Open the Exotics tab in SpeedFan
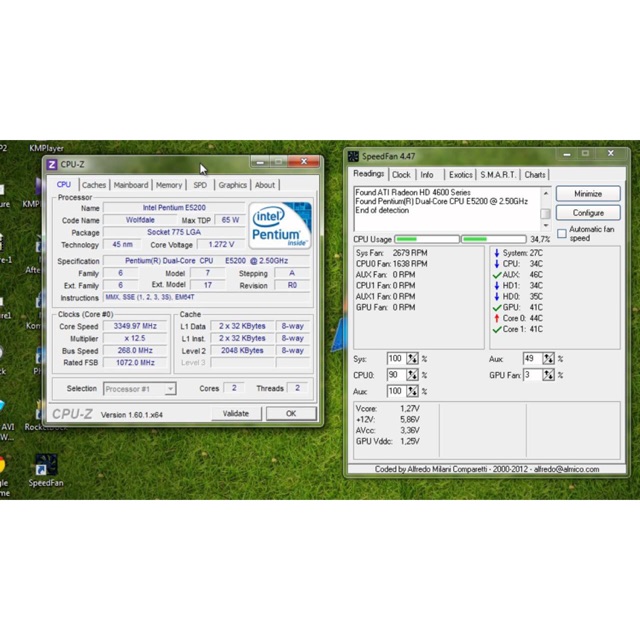 tap(460, 175)
